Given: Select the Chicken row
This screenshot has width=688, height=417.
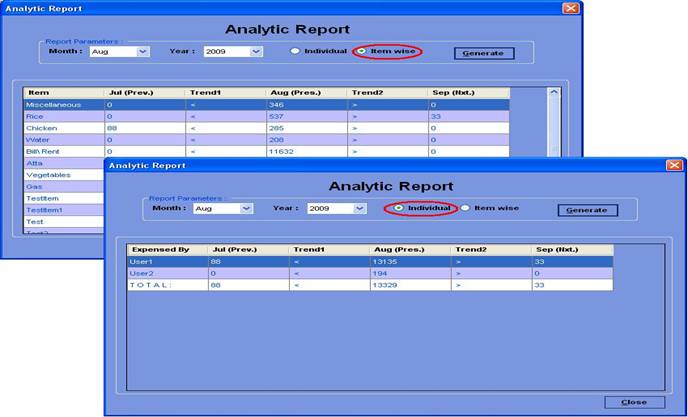Looking at the screenshot, I should click(x=267, y=128).
